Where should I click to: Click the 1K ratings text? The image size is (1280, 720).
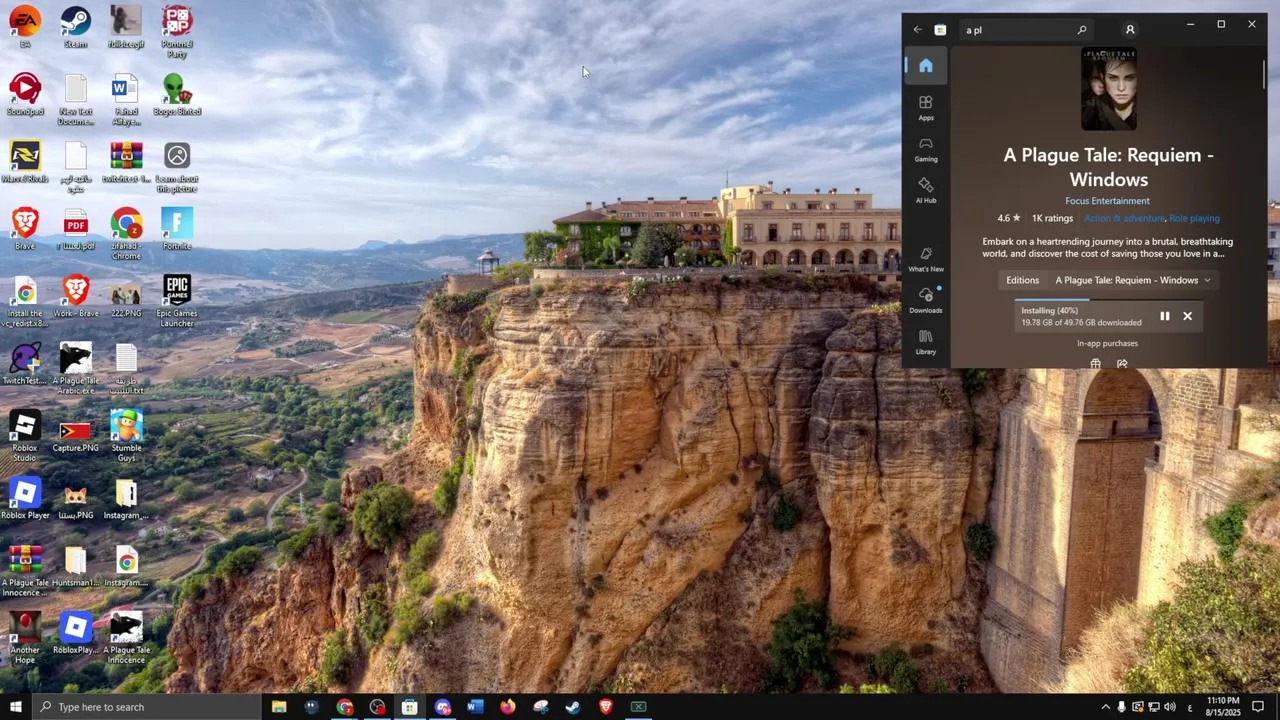(1052, 218)
